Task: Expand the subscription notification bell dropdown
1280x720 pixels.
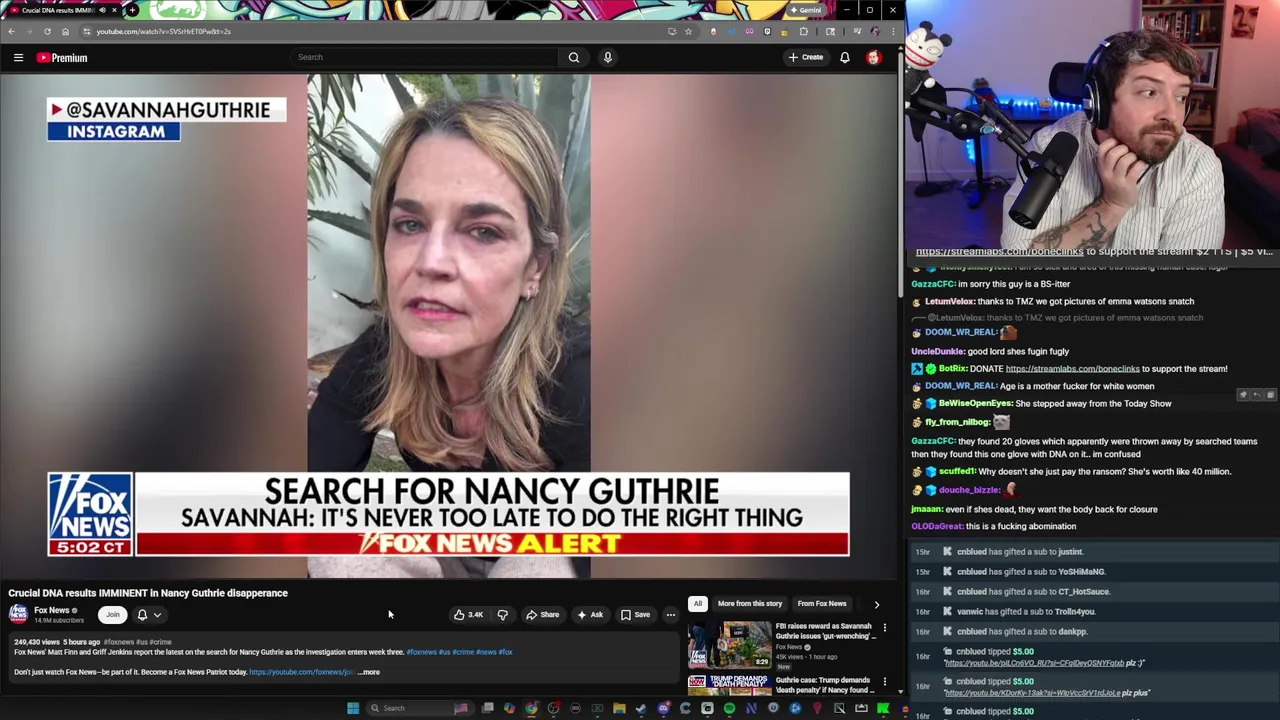Action: click(x=148, y=615)
